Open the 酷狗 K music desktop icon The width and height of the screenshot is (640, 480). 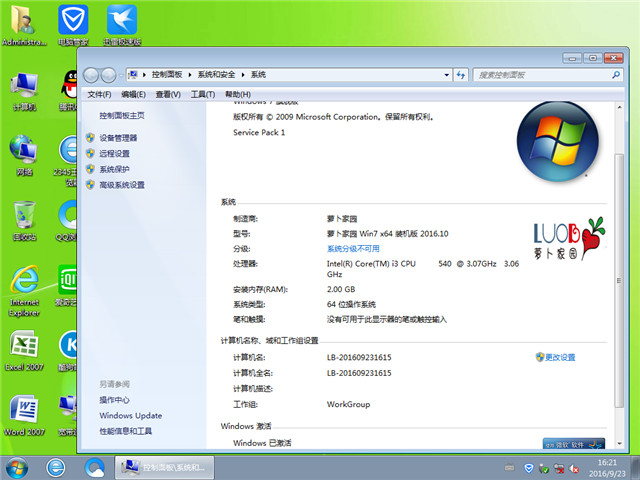coord(68,350)
